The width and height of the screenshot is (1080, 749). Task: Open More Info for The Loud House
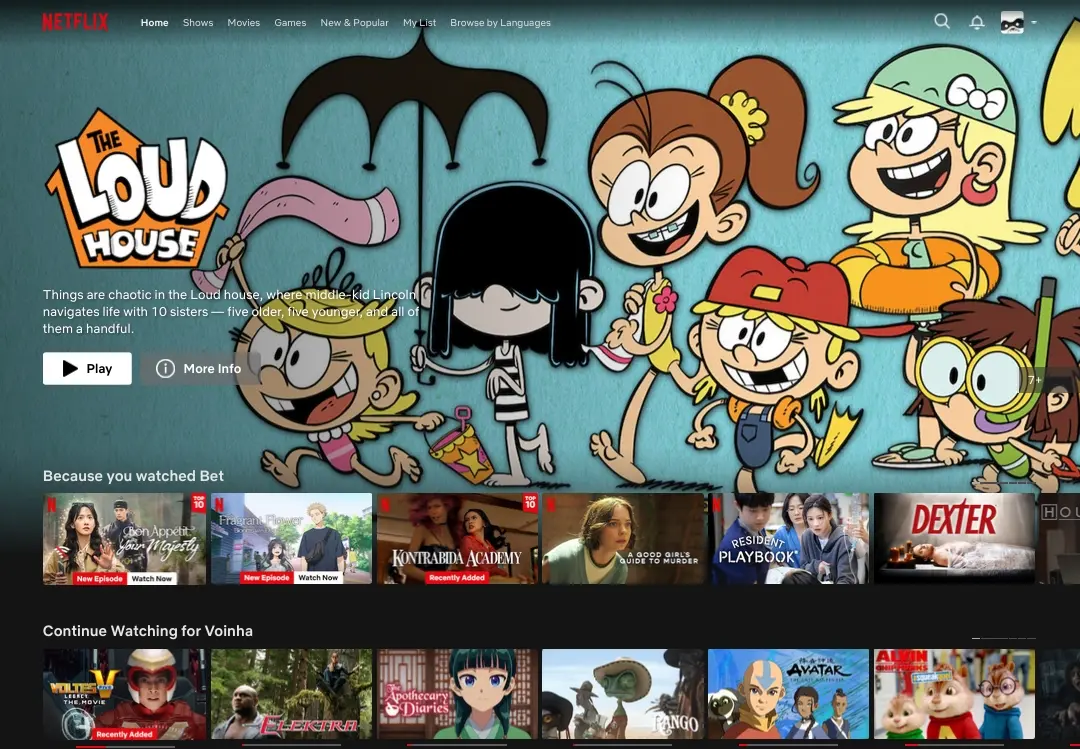click(200, 369)
